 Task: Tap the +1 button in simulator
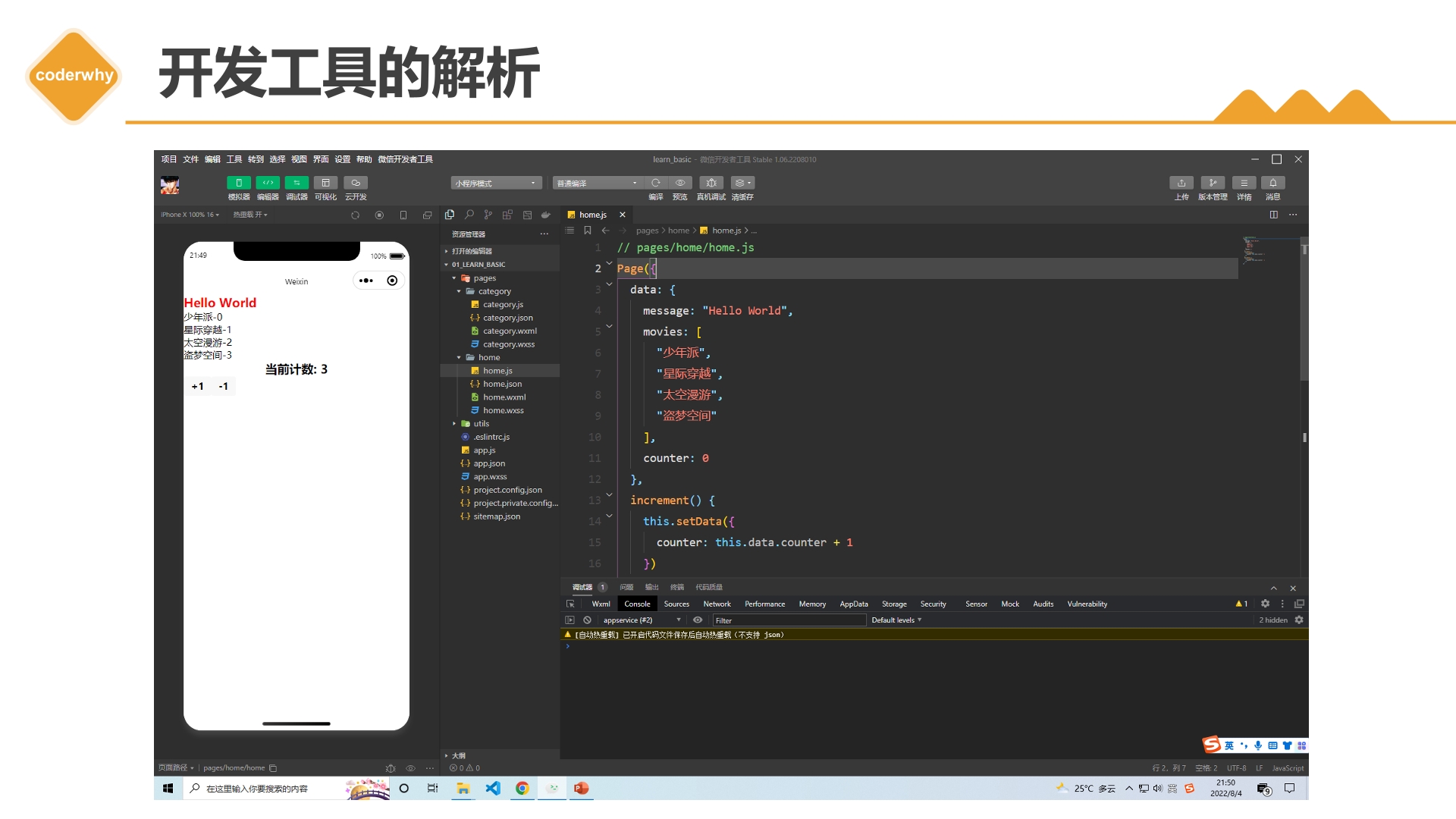pyautogui.click(x=198, y=387)
